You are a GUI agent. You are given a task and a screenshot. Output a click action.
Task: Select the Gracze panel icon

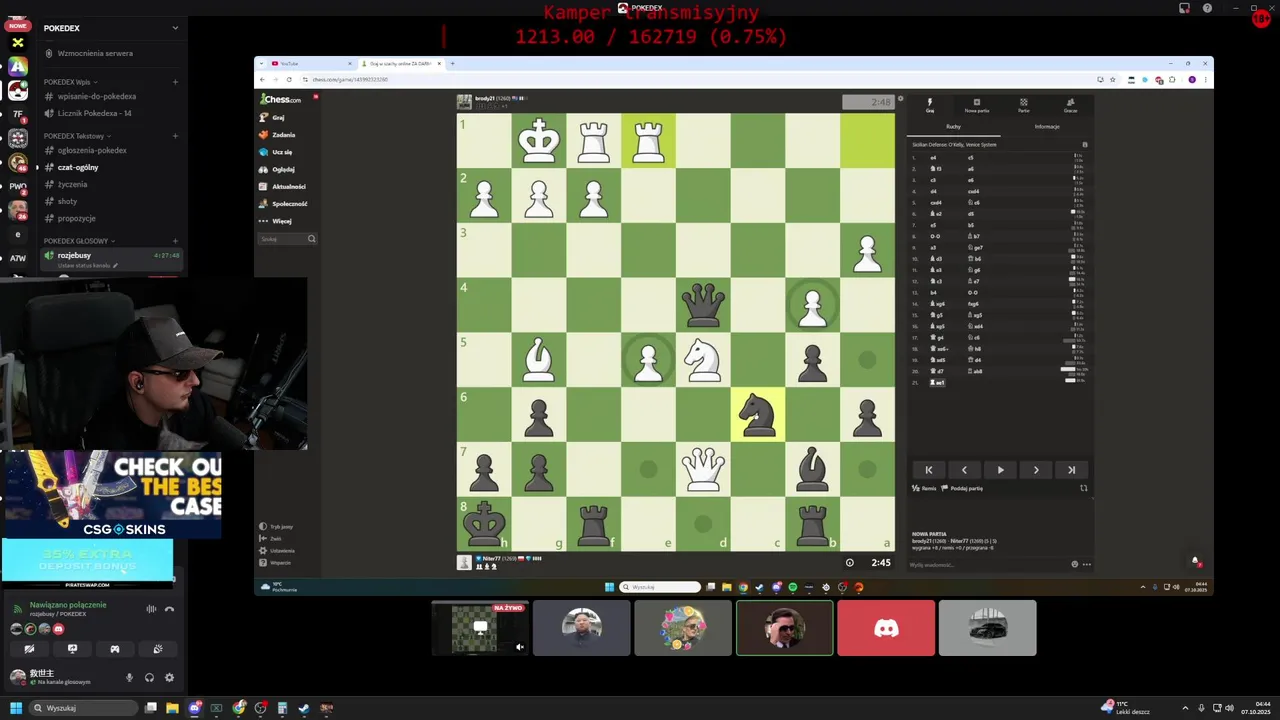point(1070,105)
